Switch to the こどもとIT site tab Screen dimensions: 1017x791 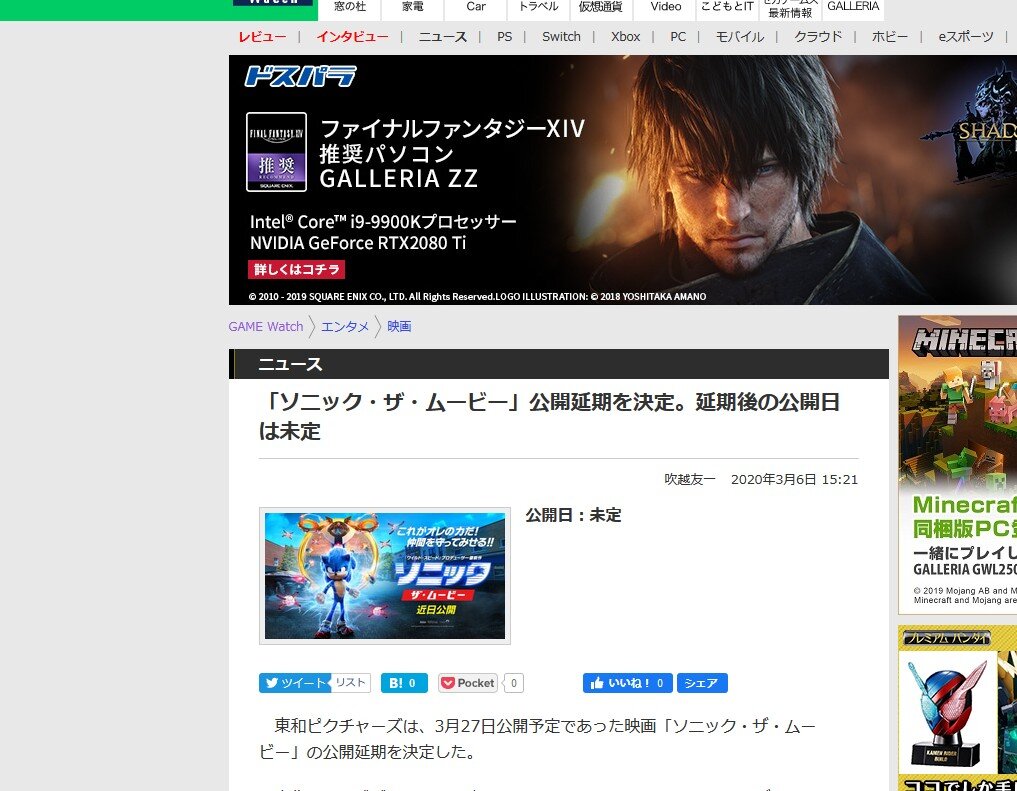pos(727,8)
